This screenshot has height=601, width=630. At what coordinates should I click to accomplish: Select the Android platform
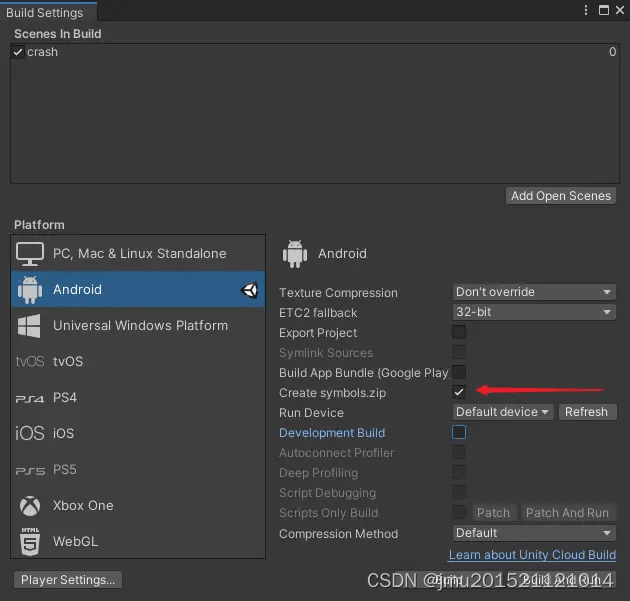(138, 289)
